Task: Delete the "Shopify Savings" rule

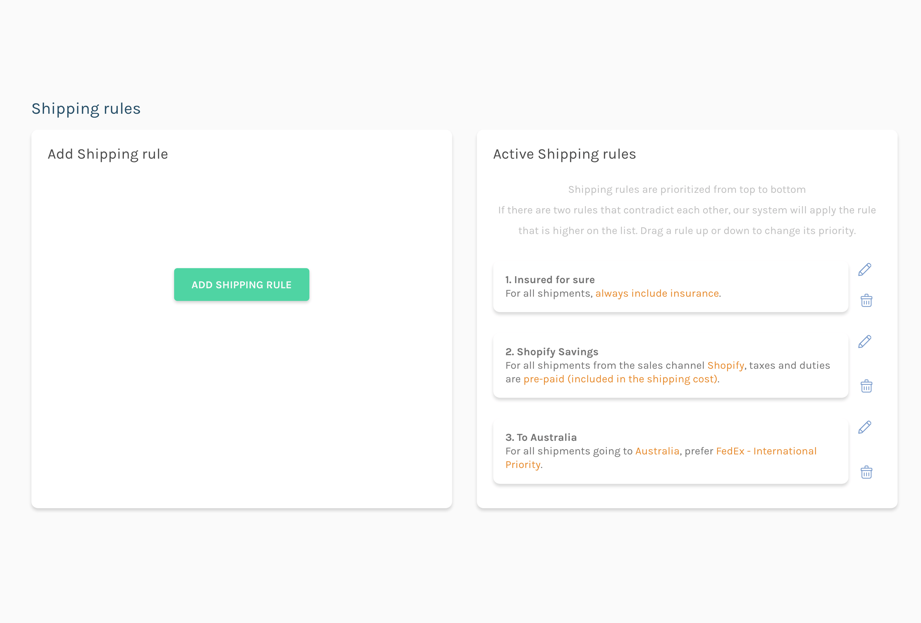Action: 866,385
